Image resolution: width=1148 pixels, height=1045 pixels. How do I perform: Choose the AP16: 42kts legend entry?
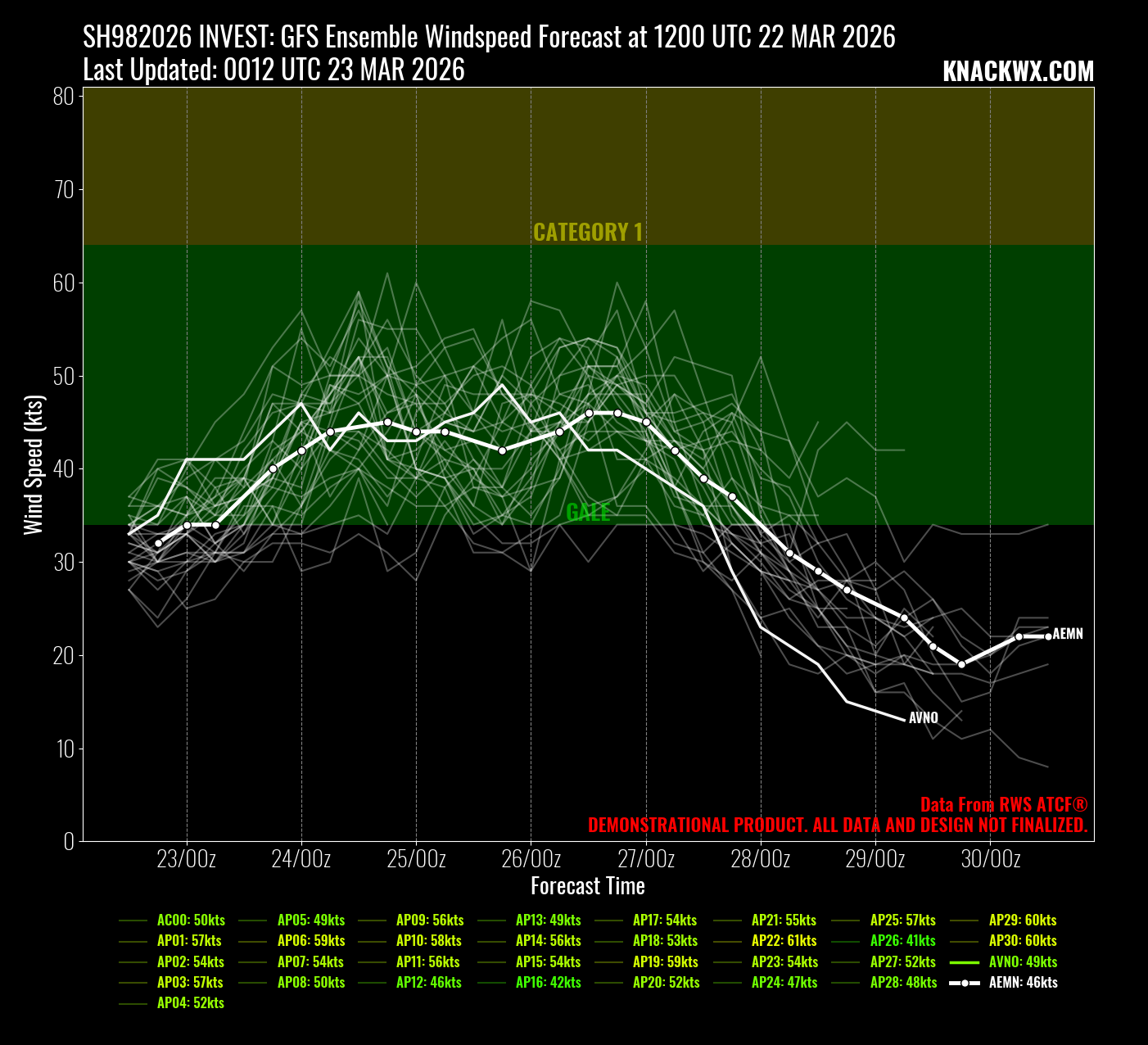[548, 983]
